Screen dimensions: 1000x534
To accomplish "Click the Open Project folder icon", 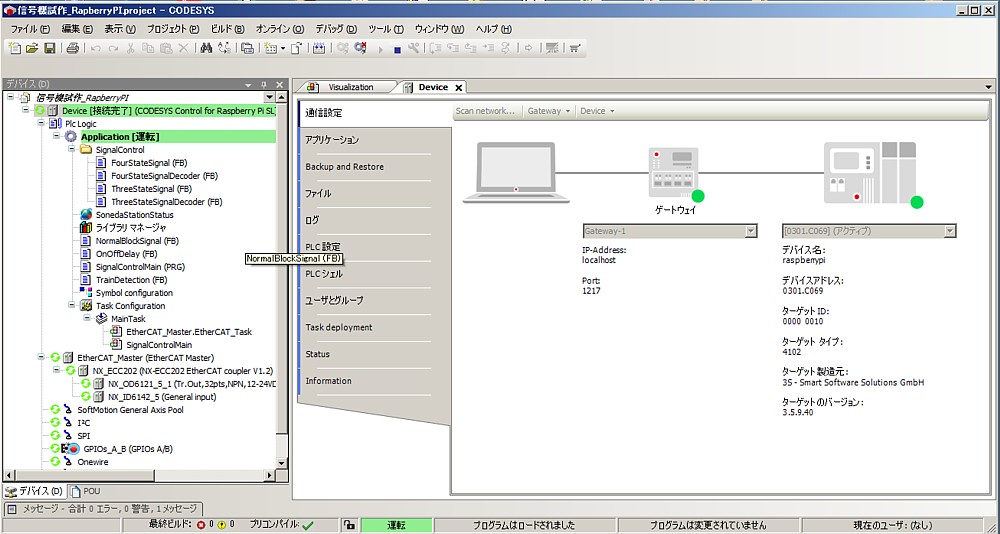I will point(32,48).
